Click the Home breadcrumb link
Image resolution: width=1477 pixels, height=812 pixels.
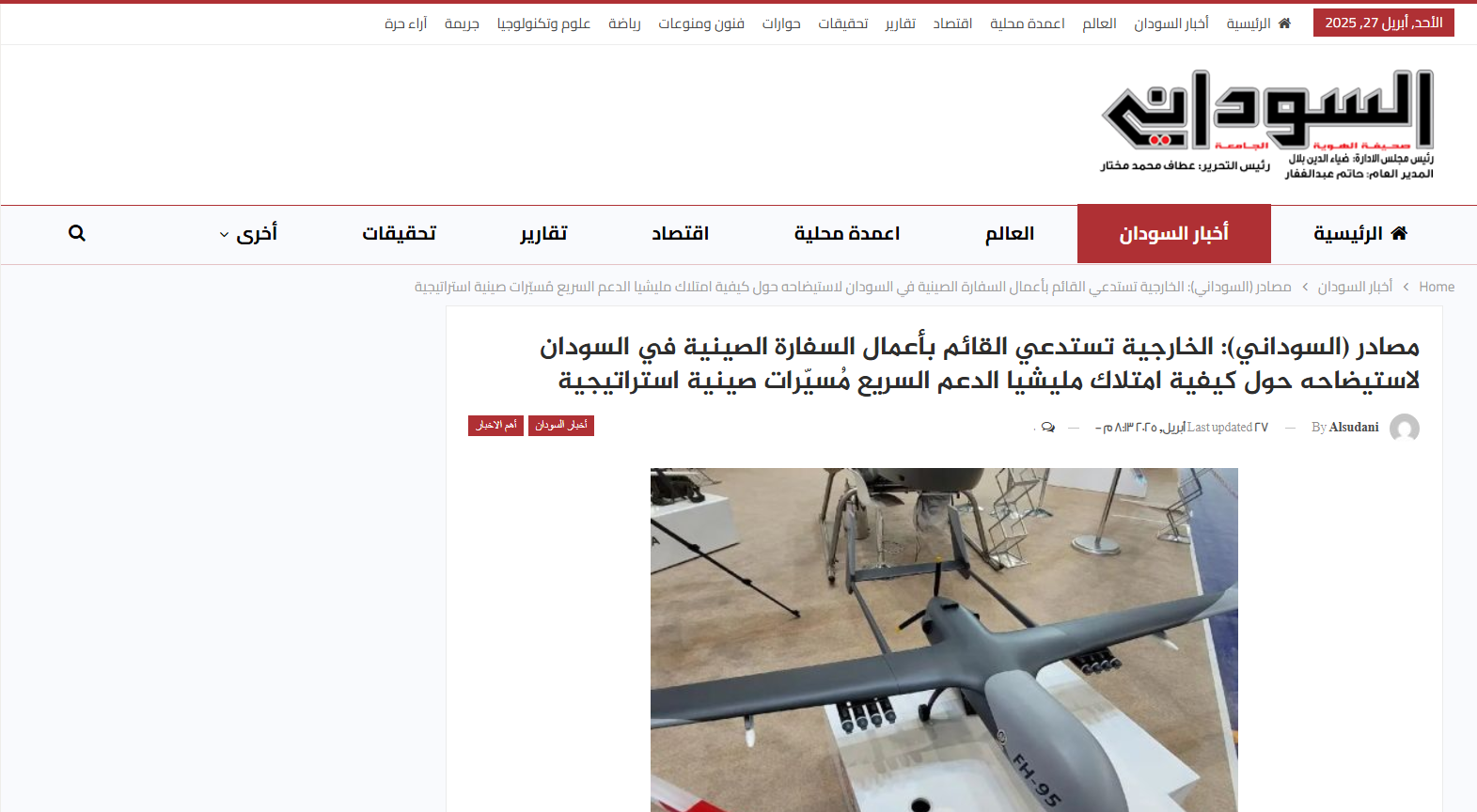point(1437,287)
